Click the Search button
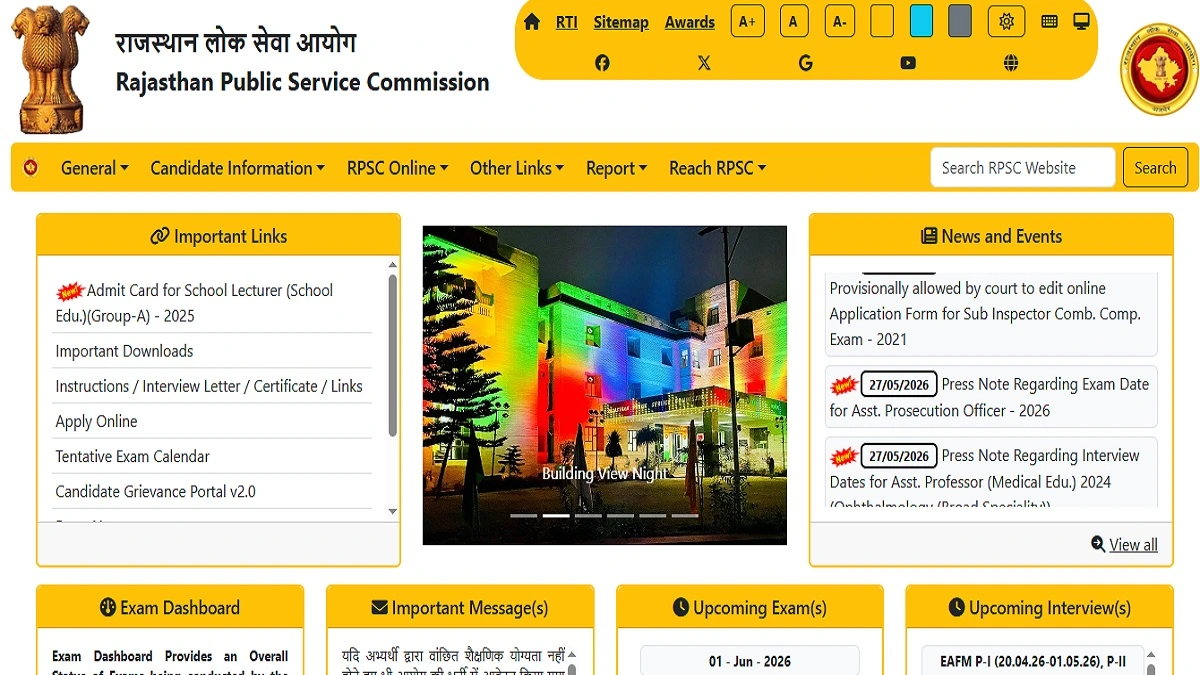Viewport: 1200px width, 675px height. tap(1155, 168)
